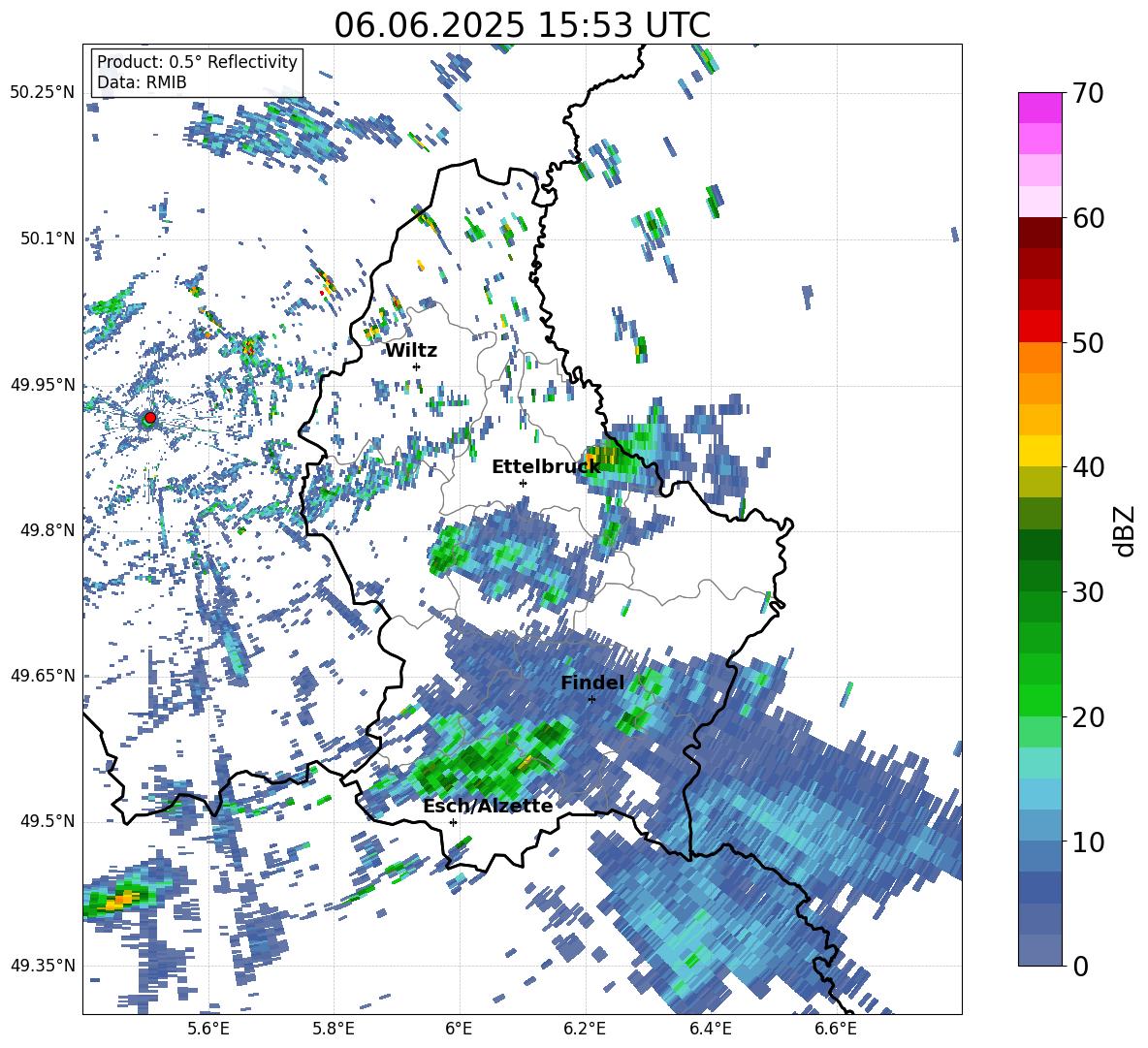Click the 50 colorbar tick label

[1088, 343]
